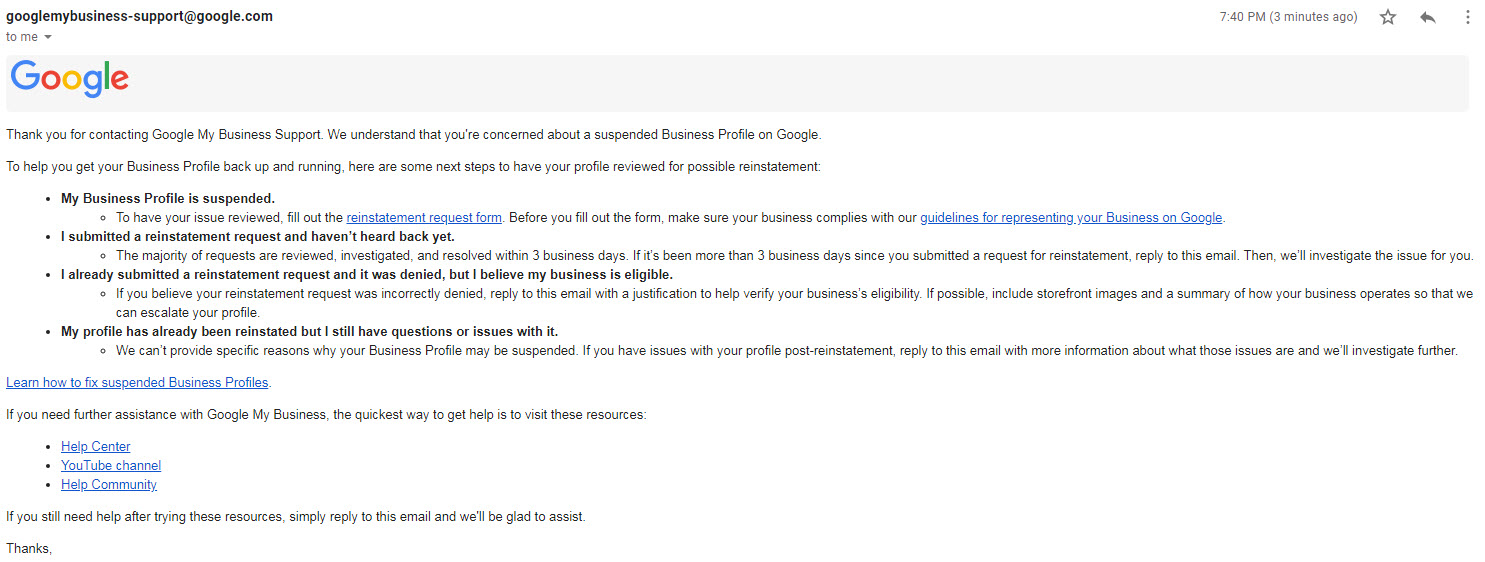Click the 'I already submitted a reinstatement request' heading
The image size is (1485, 562).
point(367,274)
